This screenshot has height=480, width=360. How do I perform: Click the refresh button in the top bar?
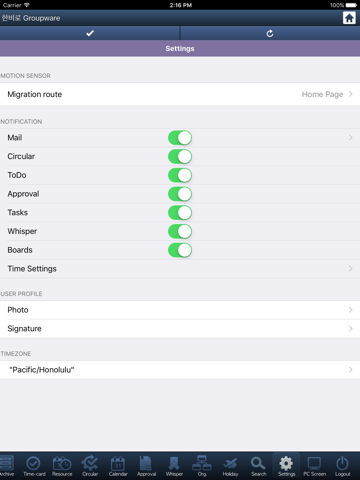(270, 33)
